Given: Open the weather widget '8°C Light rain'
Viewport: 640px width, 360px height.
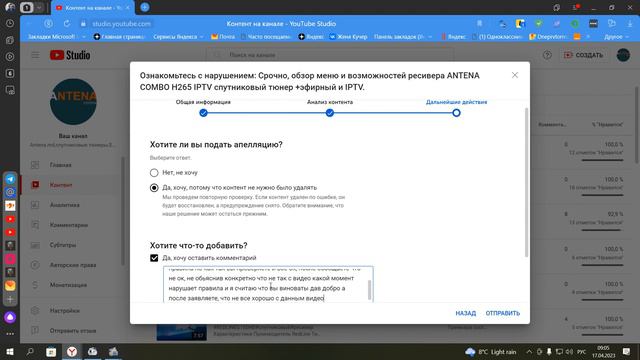Looking at the screenshot, I should (491, 352).
